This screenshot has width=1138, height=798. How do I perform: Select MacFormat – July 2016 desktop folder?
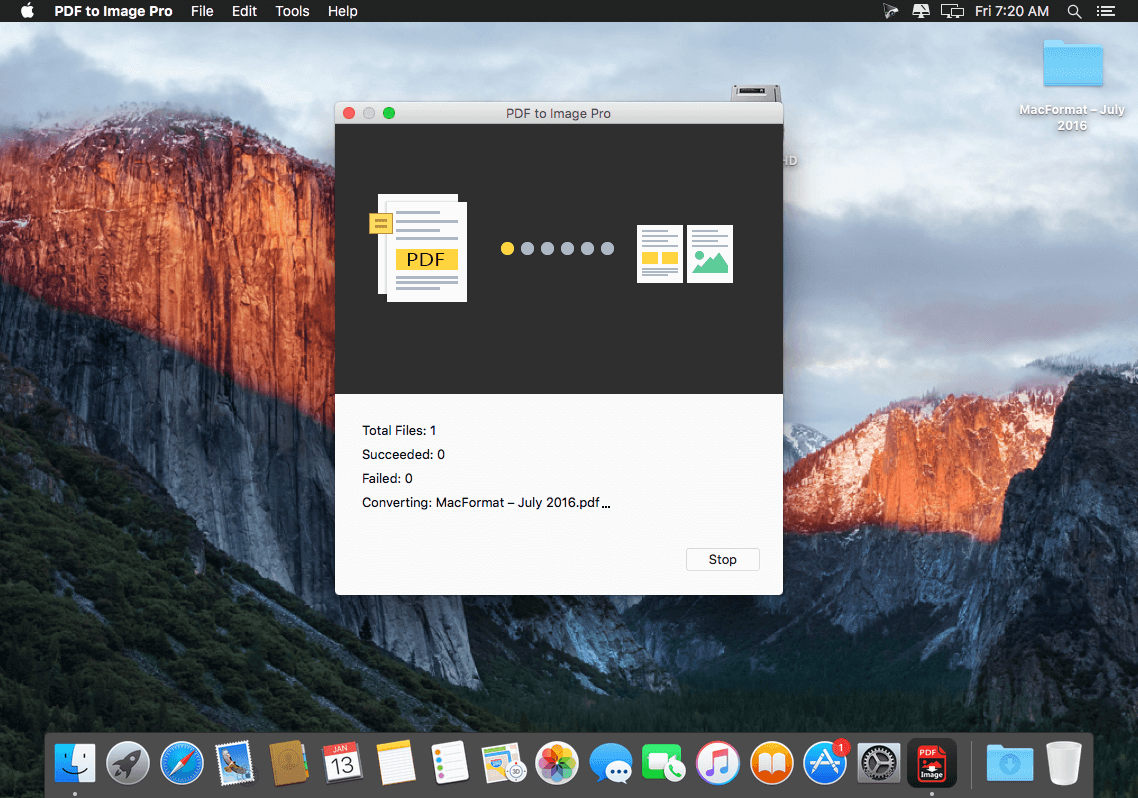(1072, 86)
